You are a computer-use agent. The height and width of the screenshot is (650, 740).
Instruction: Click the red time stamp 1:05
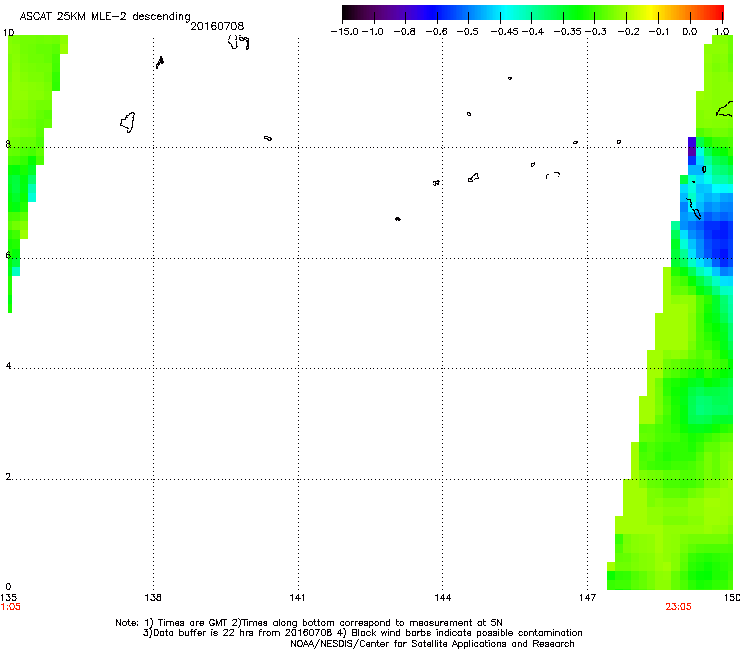pyautogui.click(x=11, y=607)
